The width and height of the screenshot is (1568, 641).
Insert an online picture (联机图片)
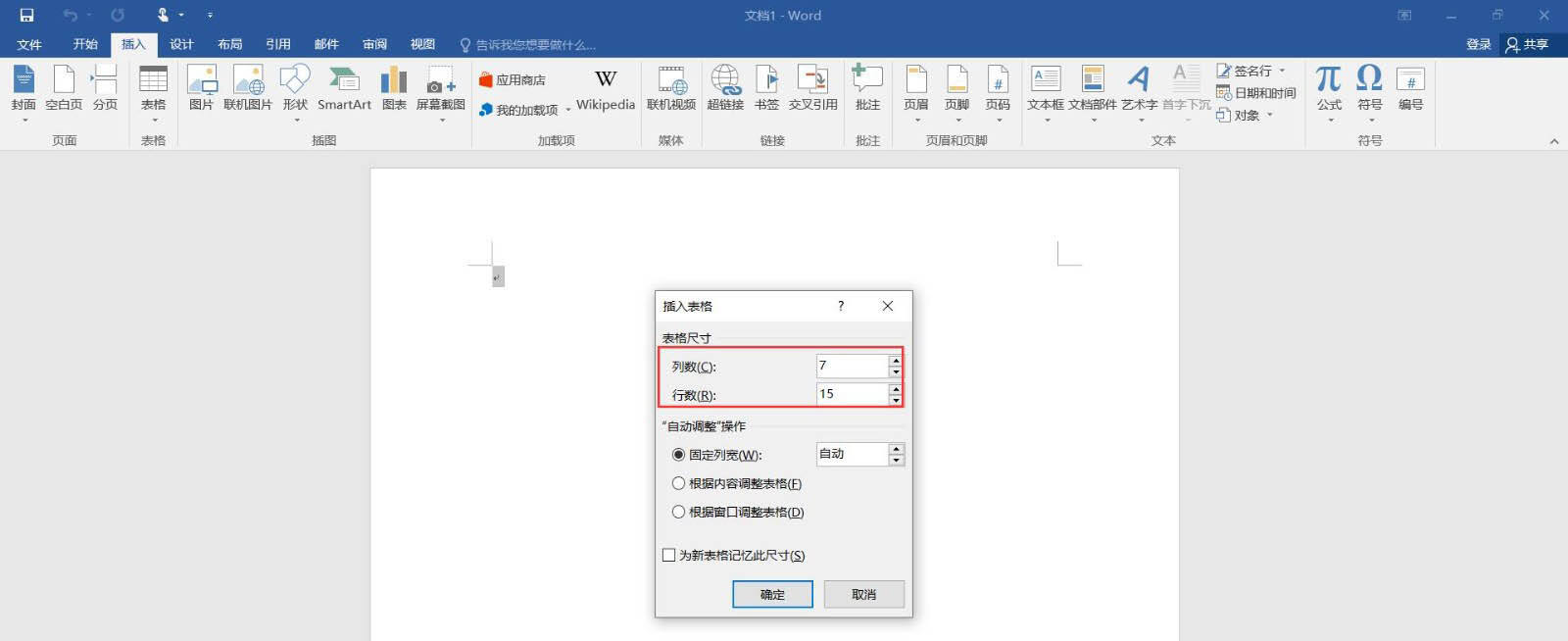pyautogui.click(x=248, y=89)
